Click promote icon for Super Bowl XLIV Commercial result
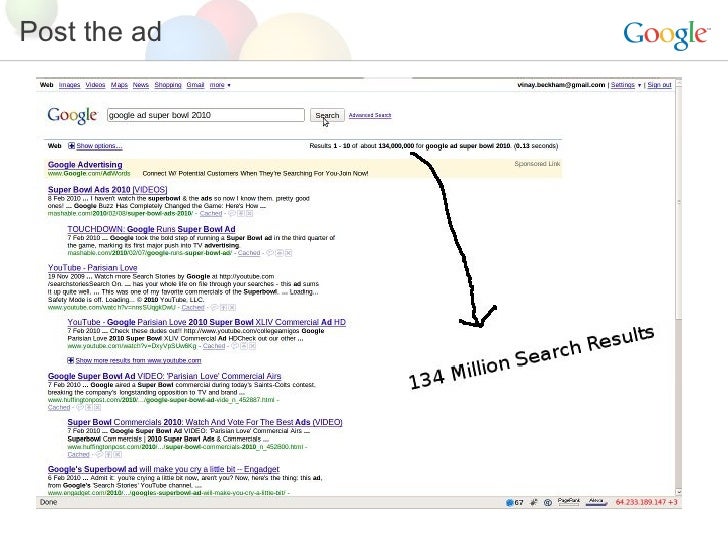728x546 pixels. (244, 346)
